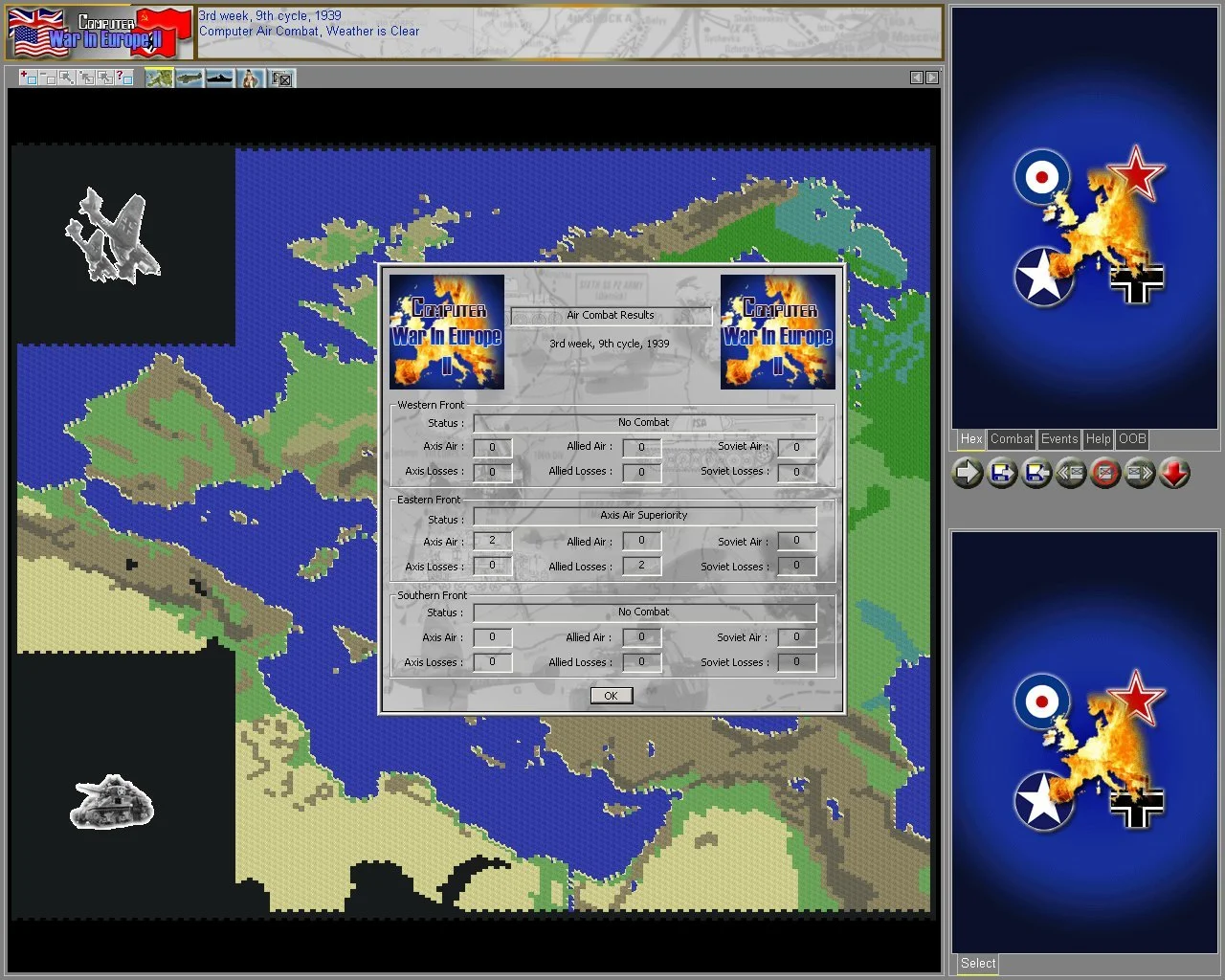Click the Eastern Front Axis Air value field

(x=493, y=541)
